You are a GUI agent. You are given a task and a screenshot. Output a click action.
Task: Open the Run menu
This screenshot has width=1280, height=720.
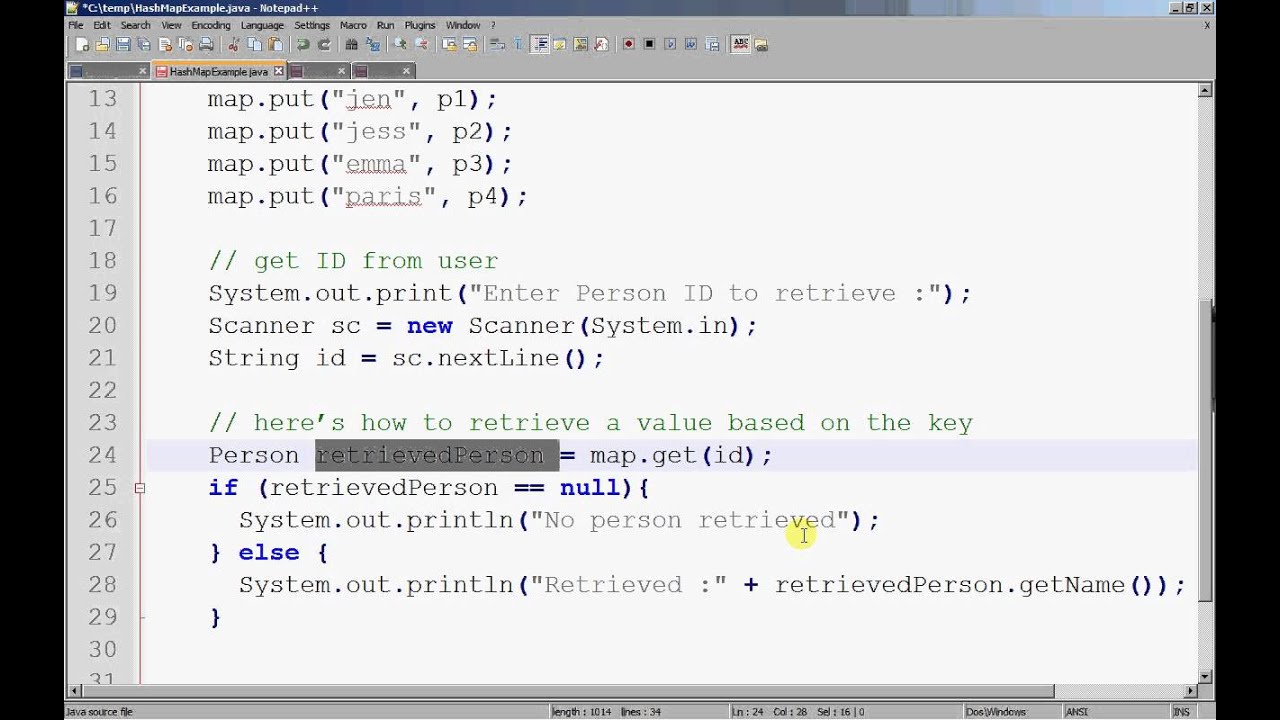point(385,25)
